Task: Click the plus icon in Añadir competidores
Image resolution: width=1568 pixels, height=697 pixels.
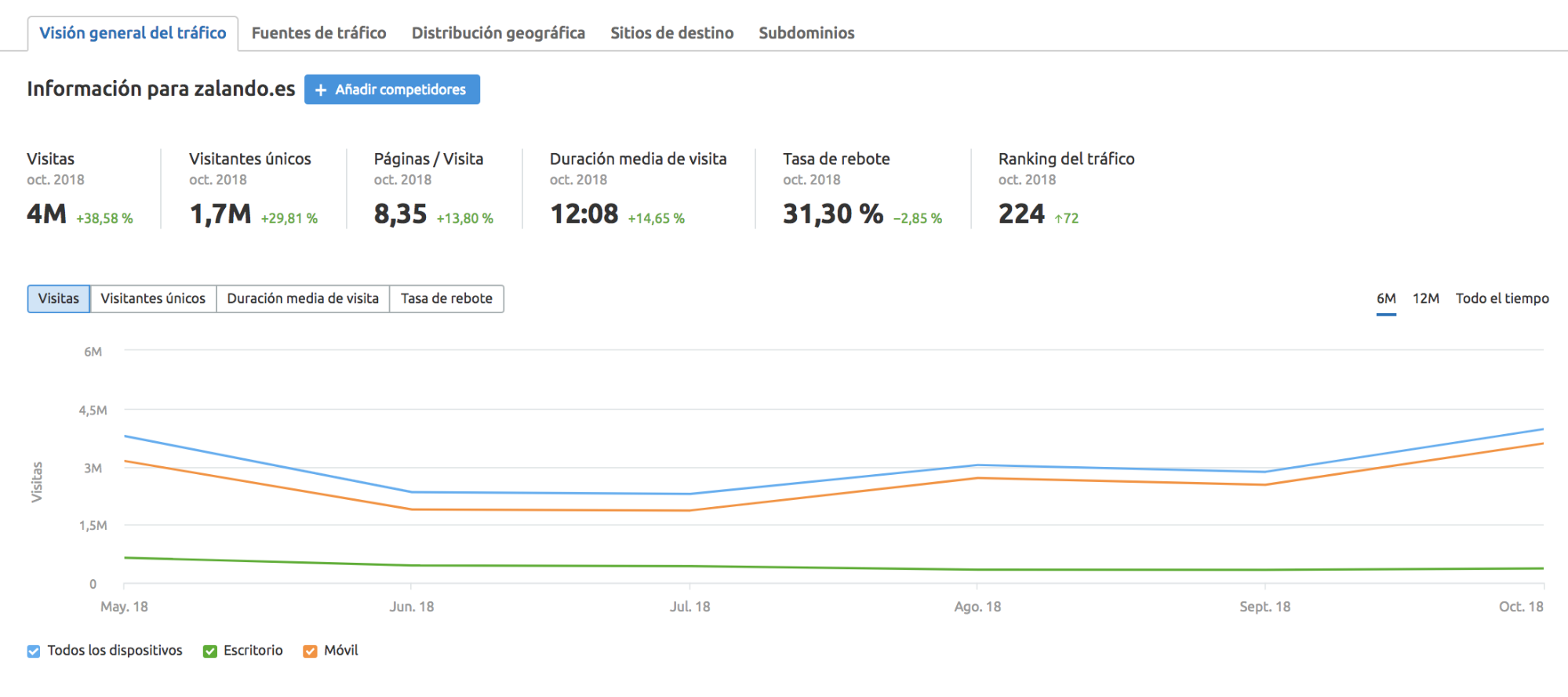Action: pos(320,90)
